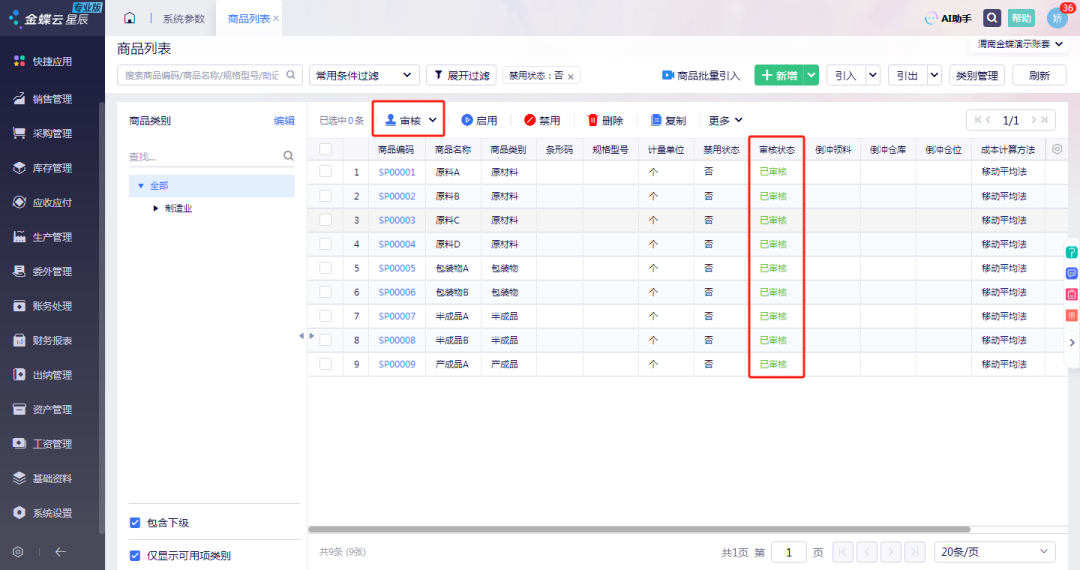Uncheck 仅显示可用项类别 checkbox
This screenshot has height=570, width=1080.
135,556
